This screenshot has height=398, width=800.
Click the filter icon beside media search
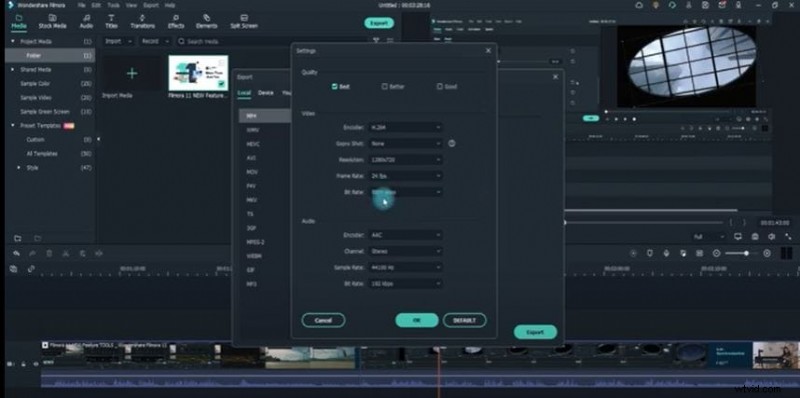pos(376,41)
